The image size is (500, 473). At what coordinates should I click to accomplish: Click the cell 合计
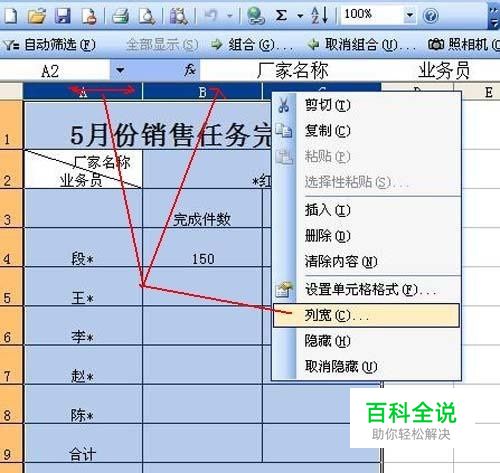83,443
